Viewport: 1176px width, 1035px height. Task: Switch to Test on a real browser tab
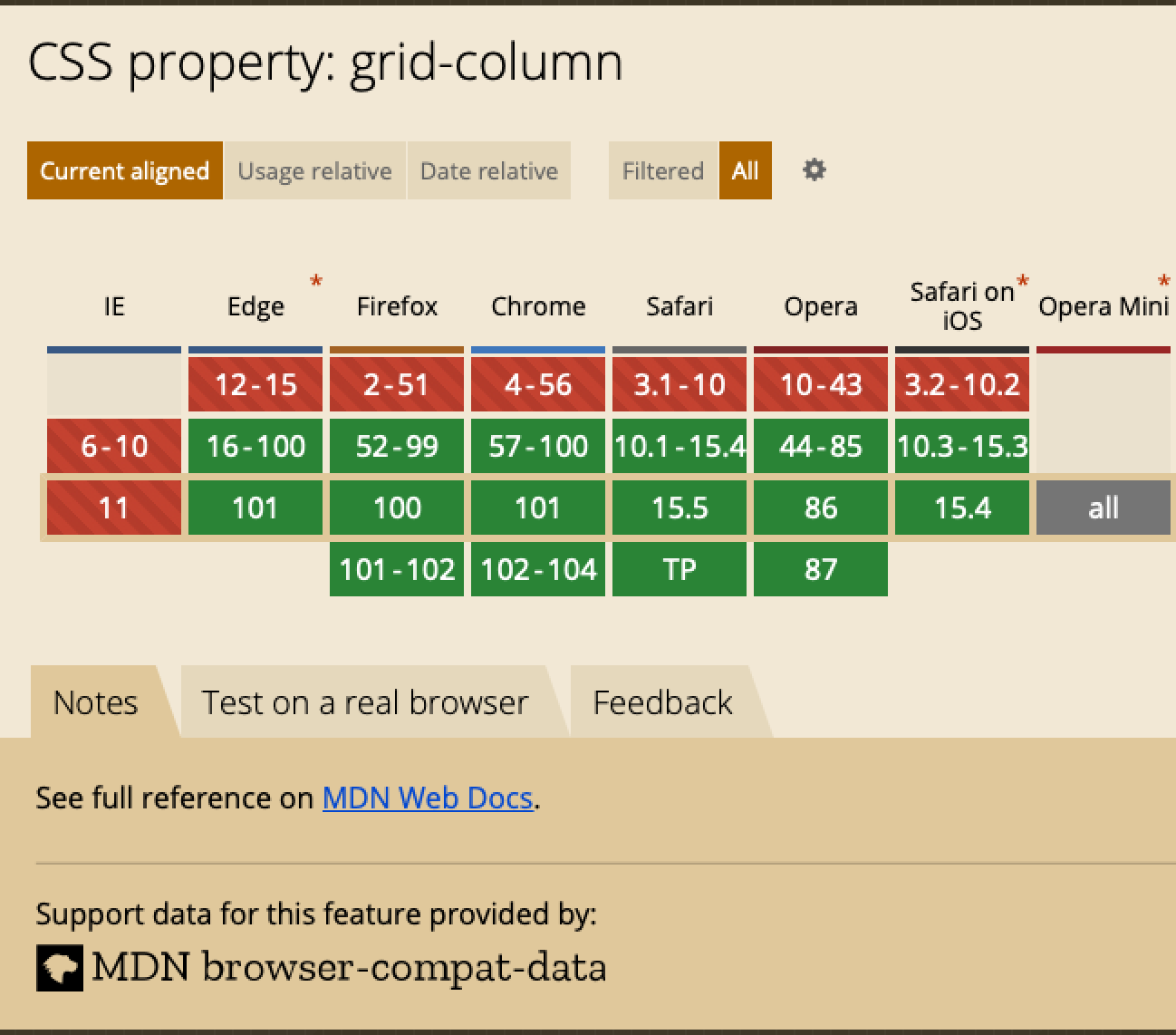point(364,702)
